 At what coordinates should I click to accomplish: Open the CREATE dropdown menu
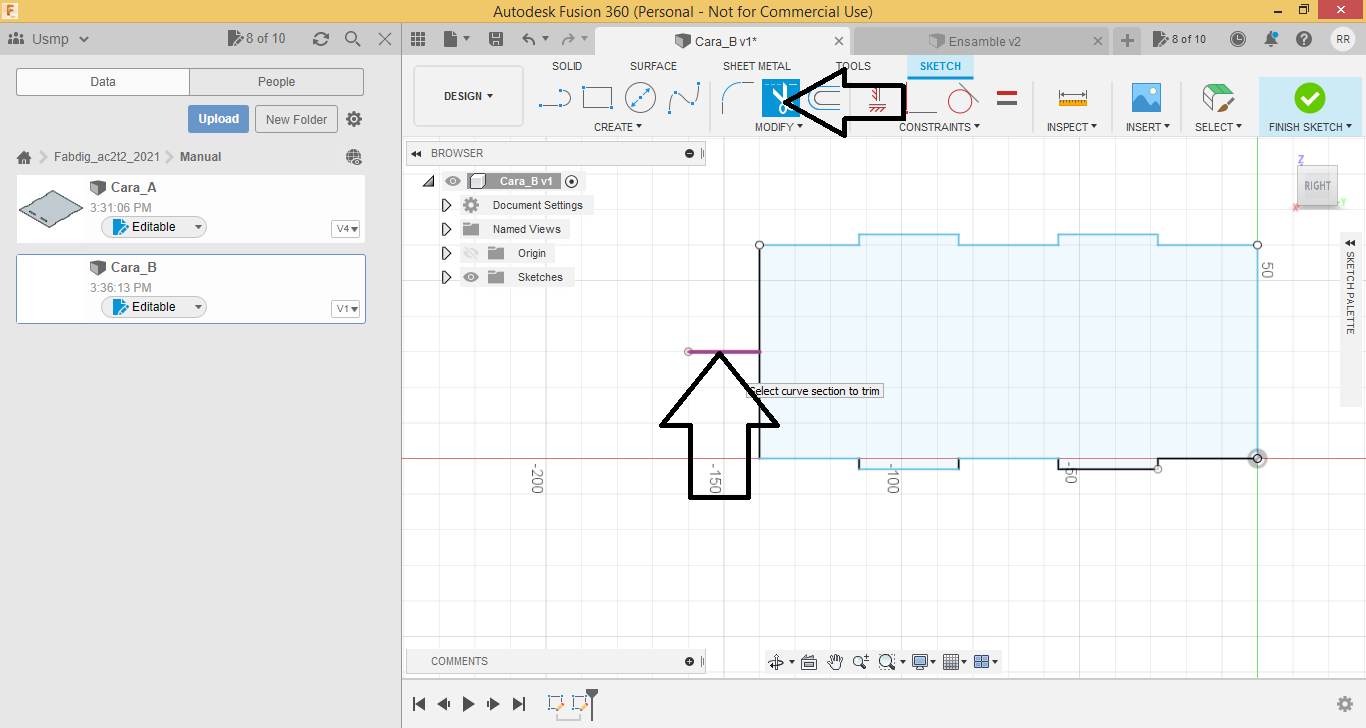[x=617, y=127]
